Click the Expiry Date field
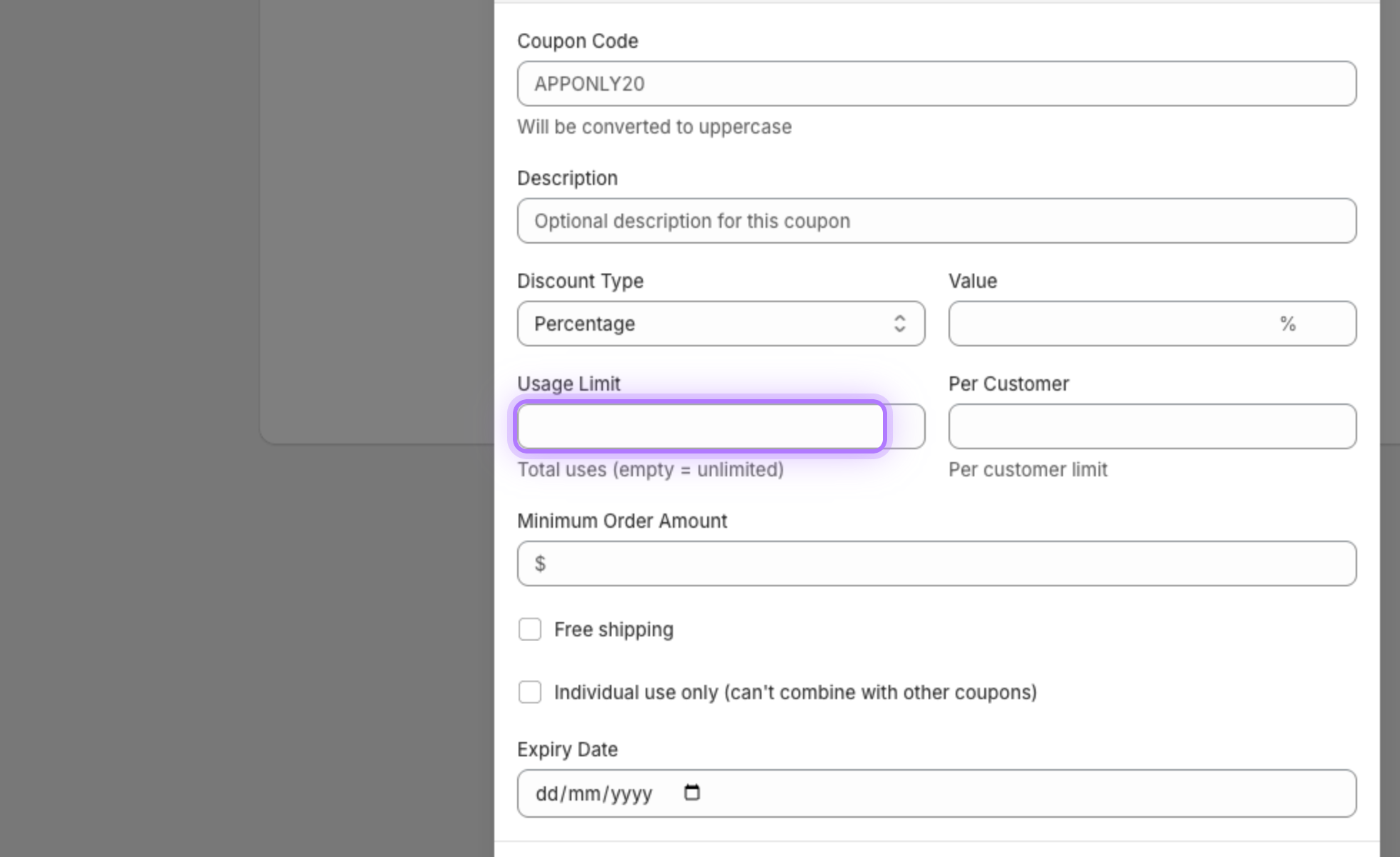 [x=936, y=793]
